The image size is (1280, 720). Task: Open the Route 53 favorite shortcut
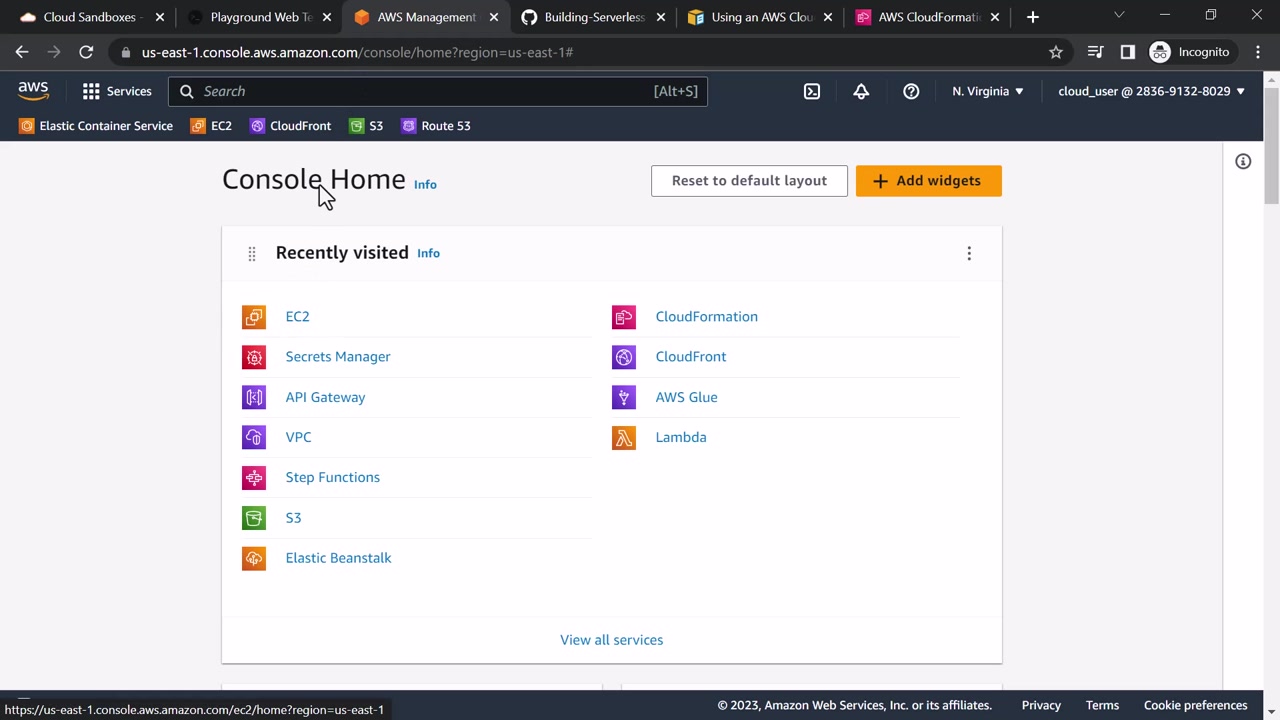coord(436,126)
